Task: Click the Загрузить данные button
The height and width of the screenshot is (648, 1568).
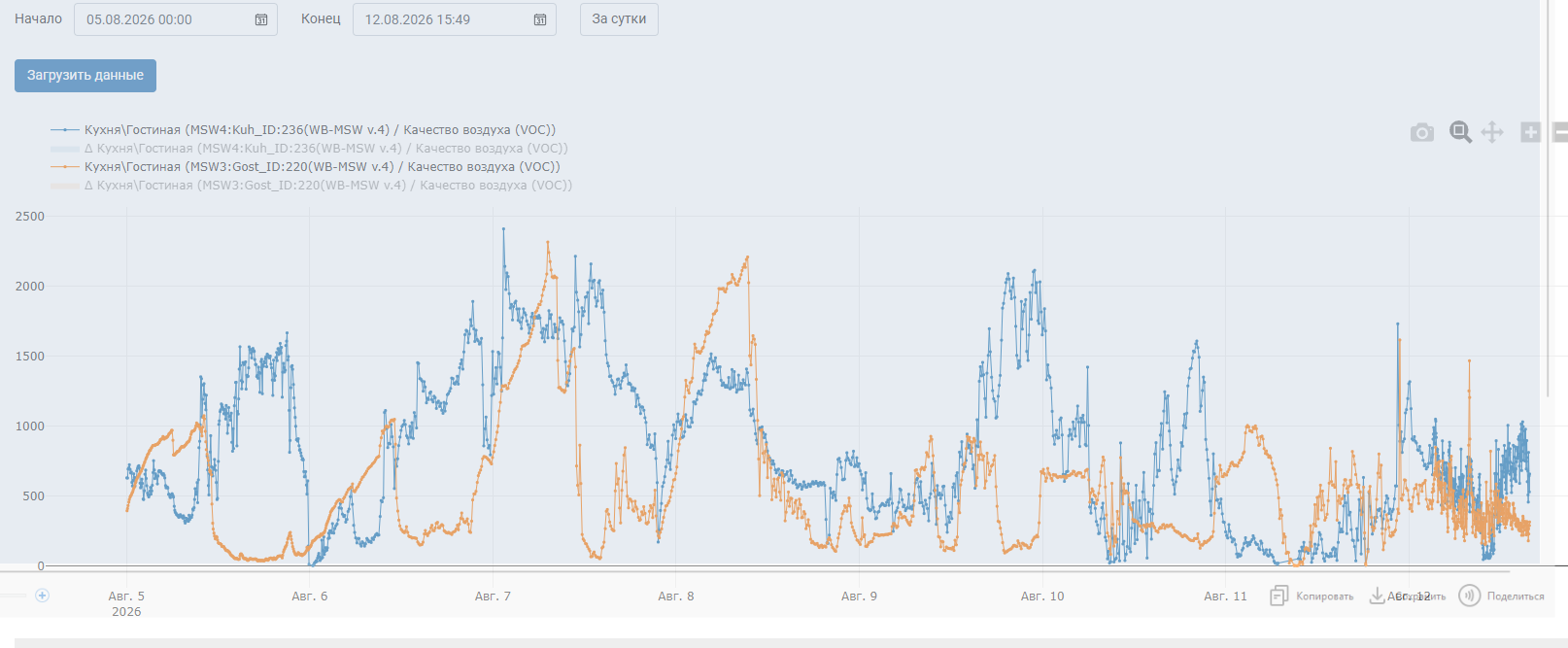Action: tap(85, 75)
